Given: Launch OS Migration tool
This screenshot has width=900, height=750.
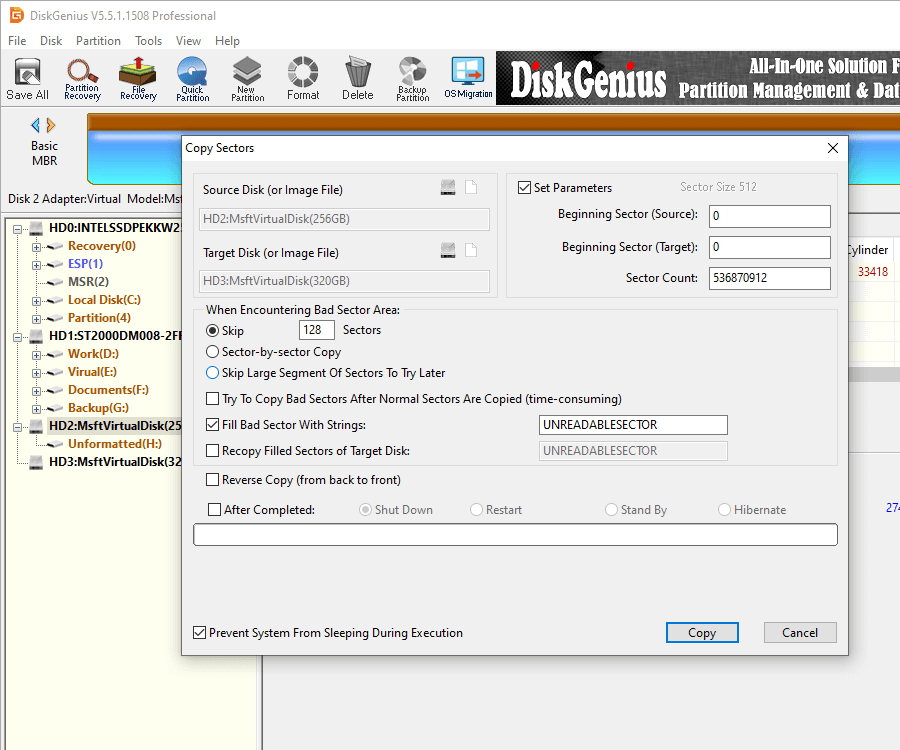Looking at the screenshot, I should (x=468, y=79).
